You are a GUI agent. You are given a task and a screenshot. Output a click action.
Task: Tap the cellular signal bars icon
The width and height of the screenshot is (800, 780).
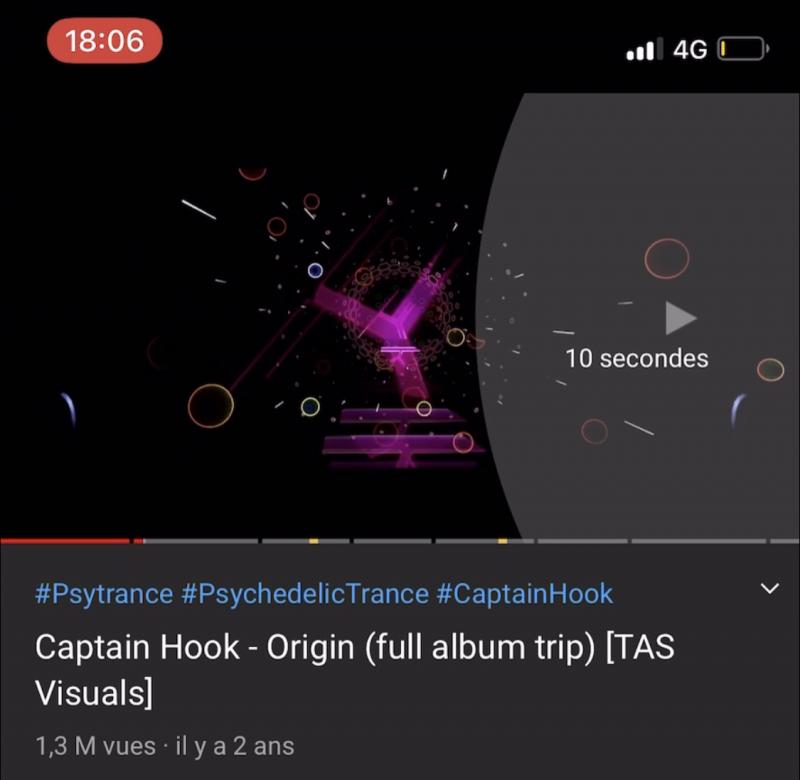644,49
